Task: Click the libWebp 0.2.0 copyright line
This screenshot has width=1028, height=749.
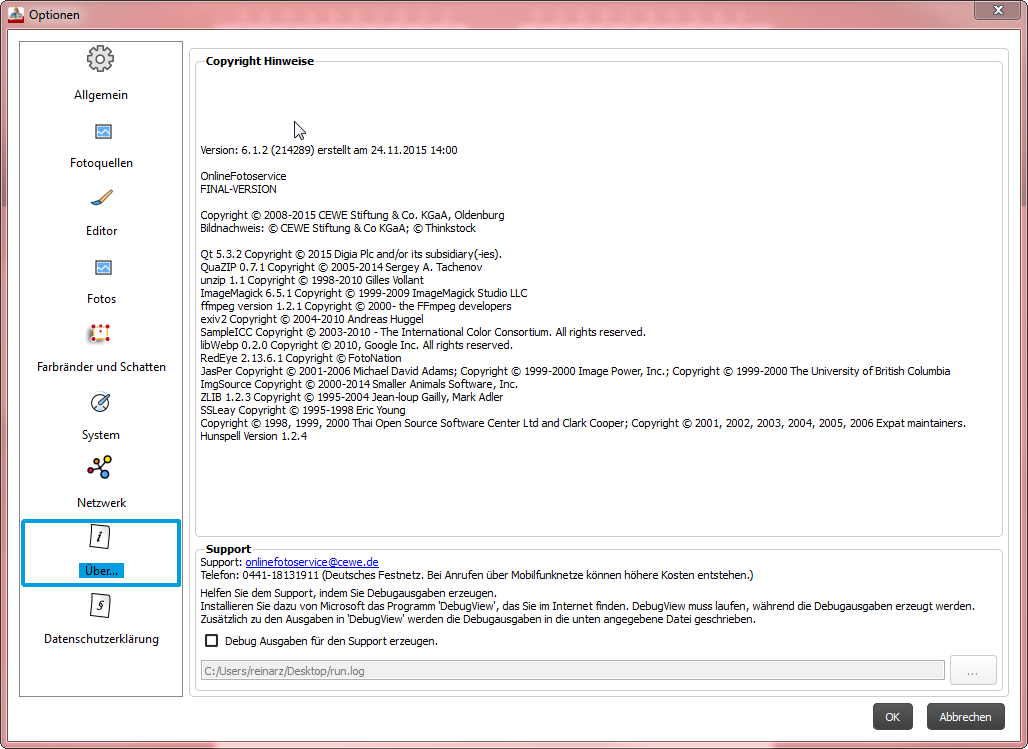Action: (x=357, y=345)
